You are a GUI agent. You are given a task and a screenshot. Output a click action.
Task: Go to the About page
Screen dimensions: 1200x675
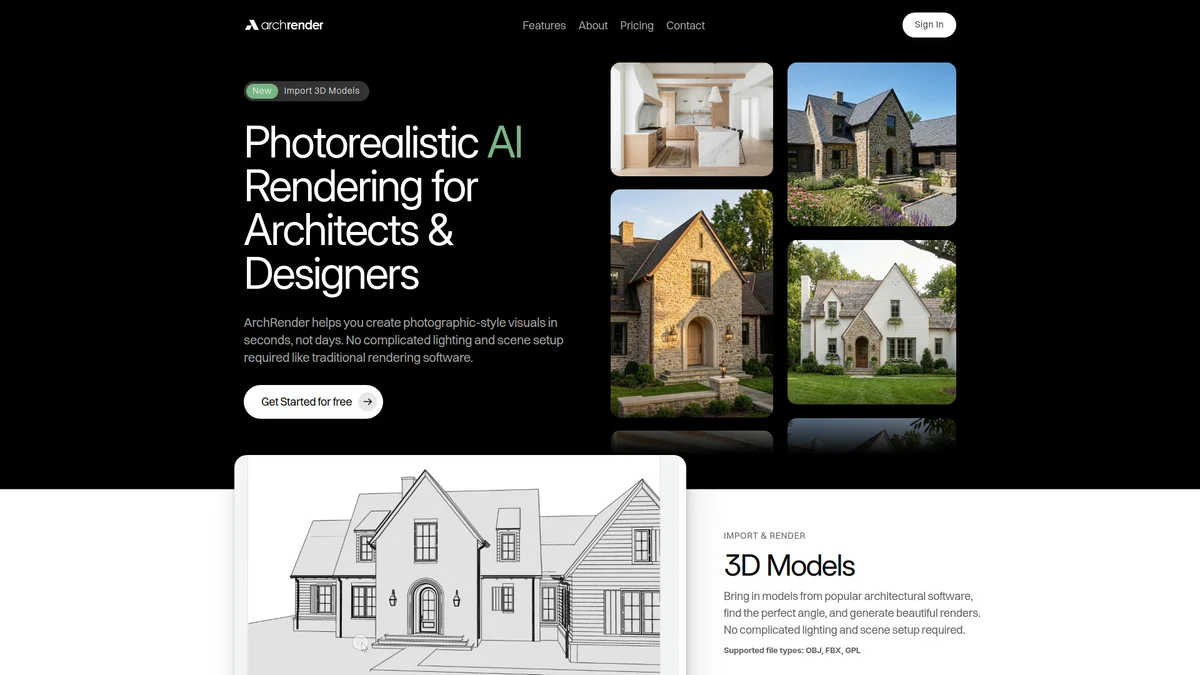pos(593,26)
